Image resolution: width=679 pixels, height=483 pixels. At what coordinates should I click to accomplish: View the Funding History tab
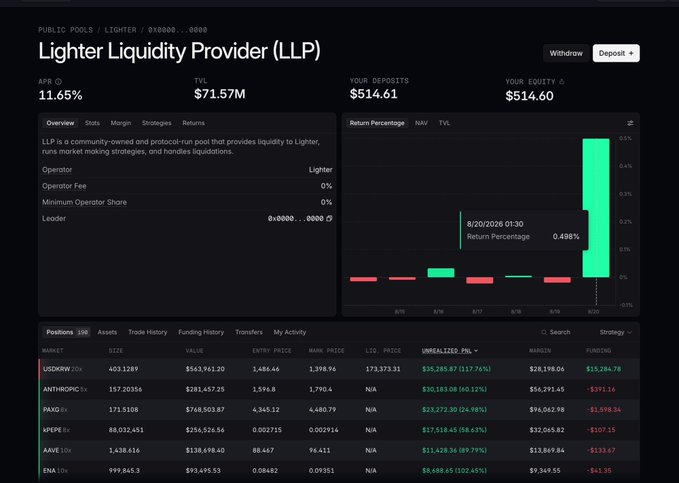(x=201, y=332)
